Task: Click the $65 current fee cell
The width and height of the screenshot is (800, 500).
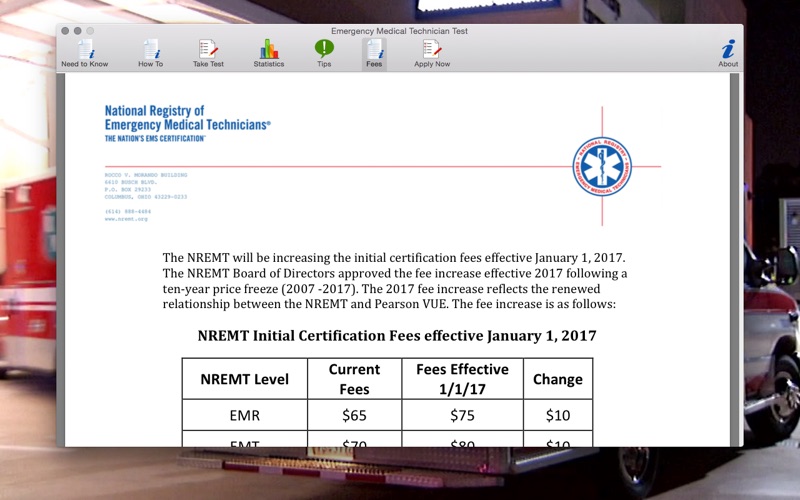Action: click(x=354, y=415)
